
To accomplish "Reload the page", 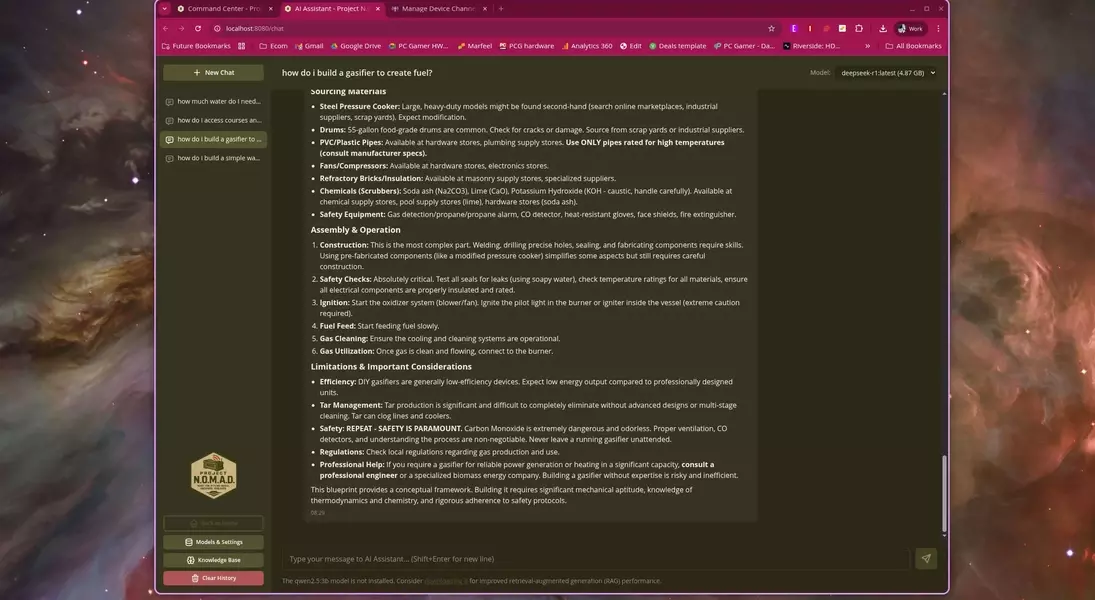I will [x=198, y=28].
